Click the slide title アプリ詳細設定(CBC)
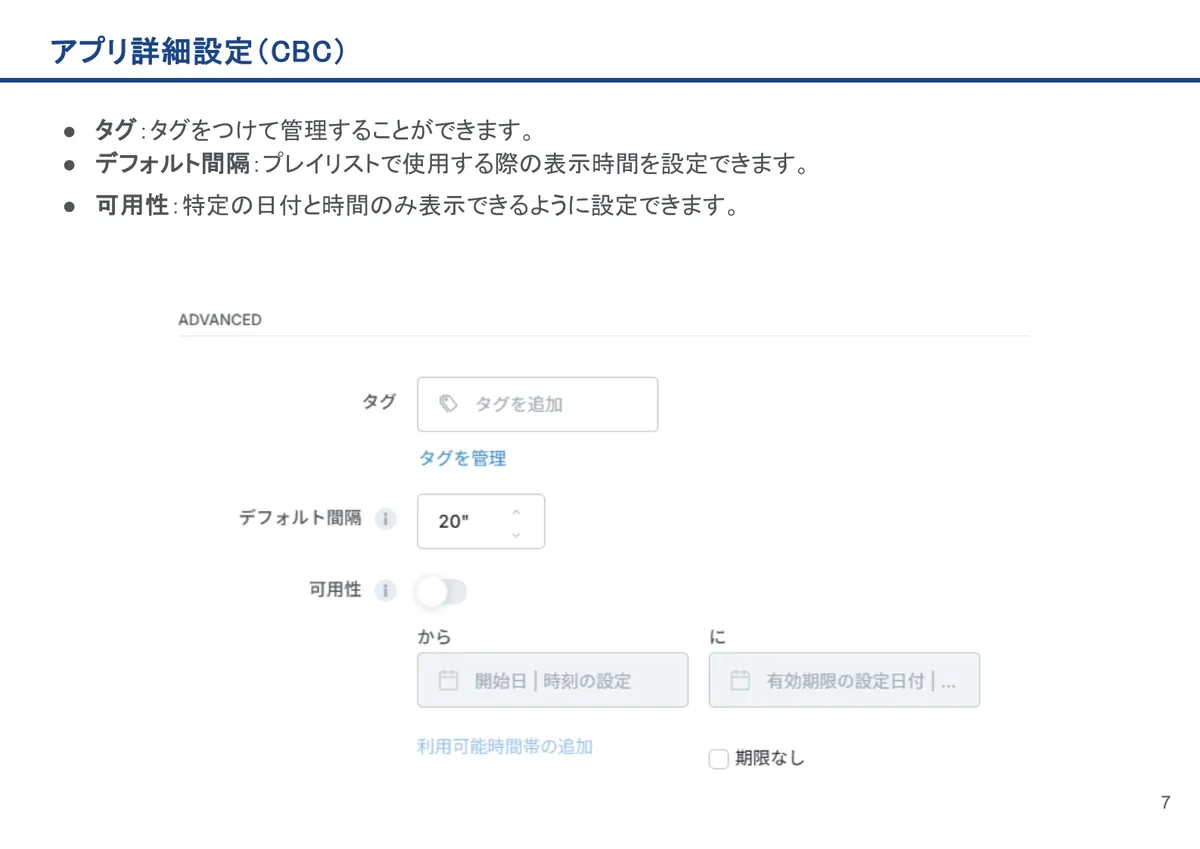 coord(198,50)
